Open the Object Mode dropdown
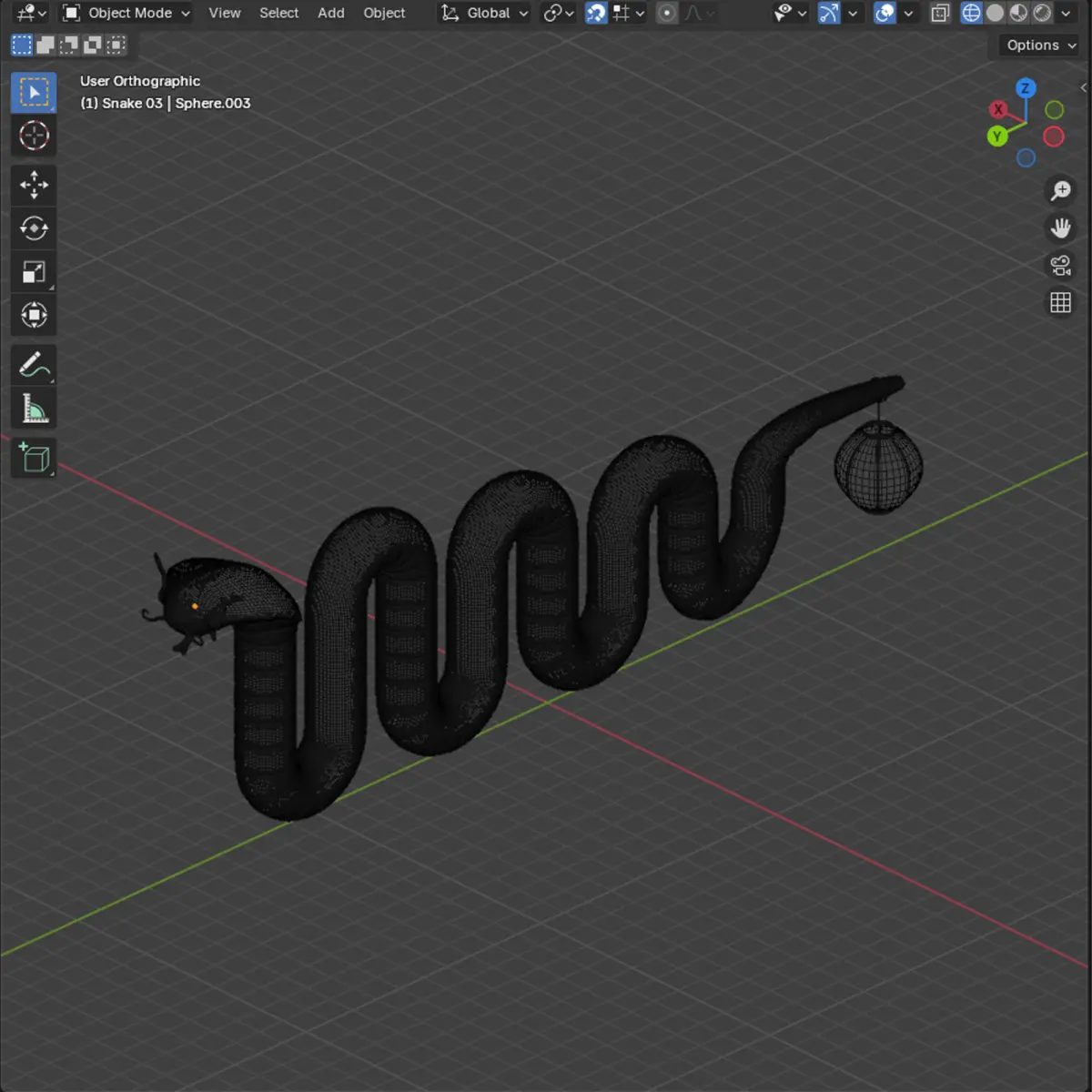The height and width of the screenshot is (1092, 1092). click(126, 13)
